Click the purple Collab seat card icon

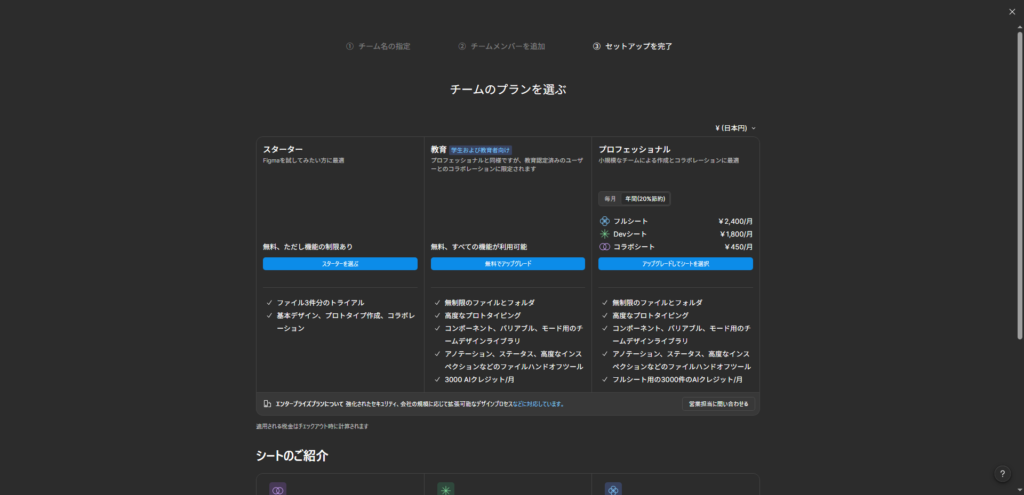tap(277, 489)
